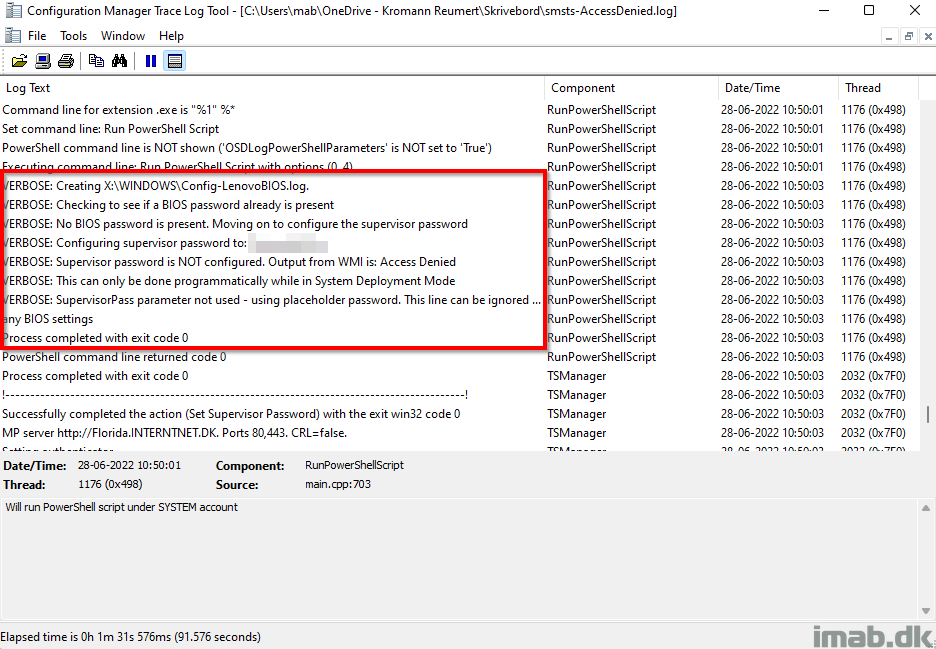Open the File menu
Screen dimensions: 936x649
pos(37,36)
